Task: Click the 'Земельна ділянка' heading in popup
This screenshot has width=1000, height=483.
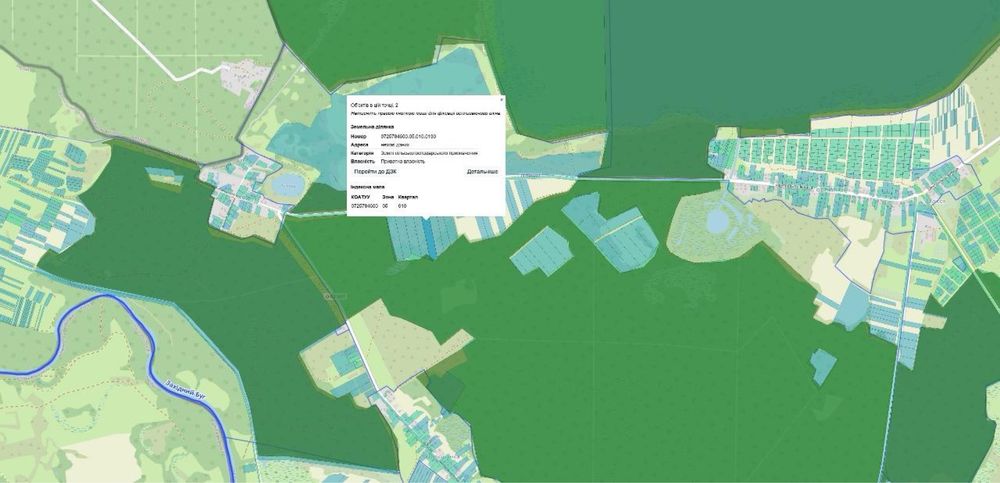Action: click(372, 127)
